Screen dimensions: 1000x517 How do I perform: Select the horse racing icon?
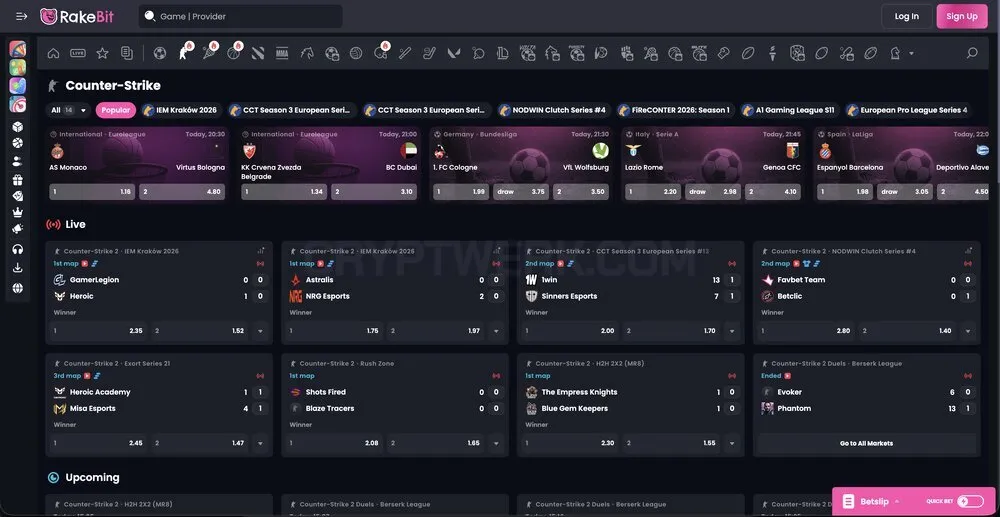307,54
